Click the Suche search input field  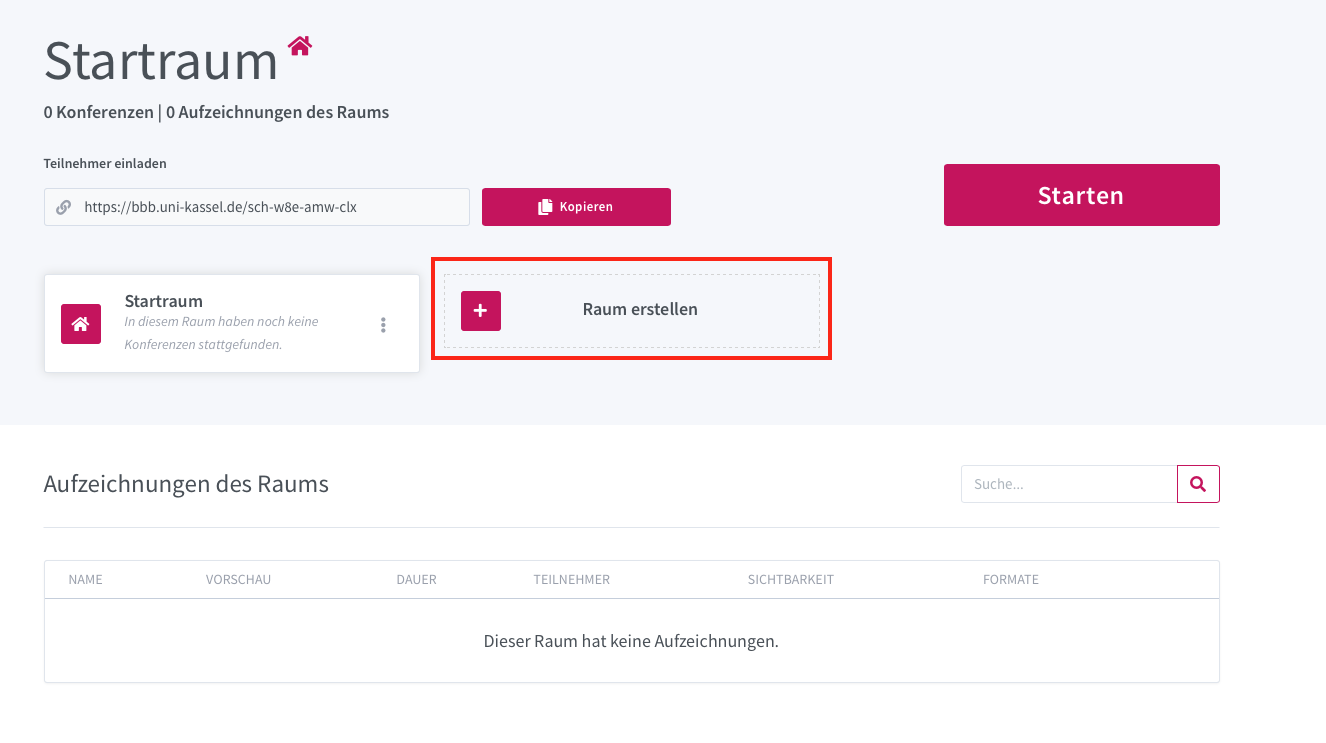pos(1068,484)
